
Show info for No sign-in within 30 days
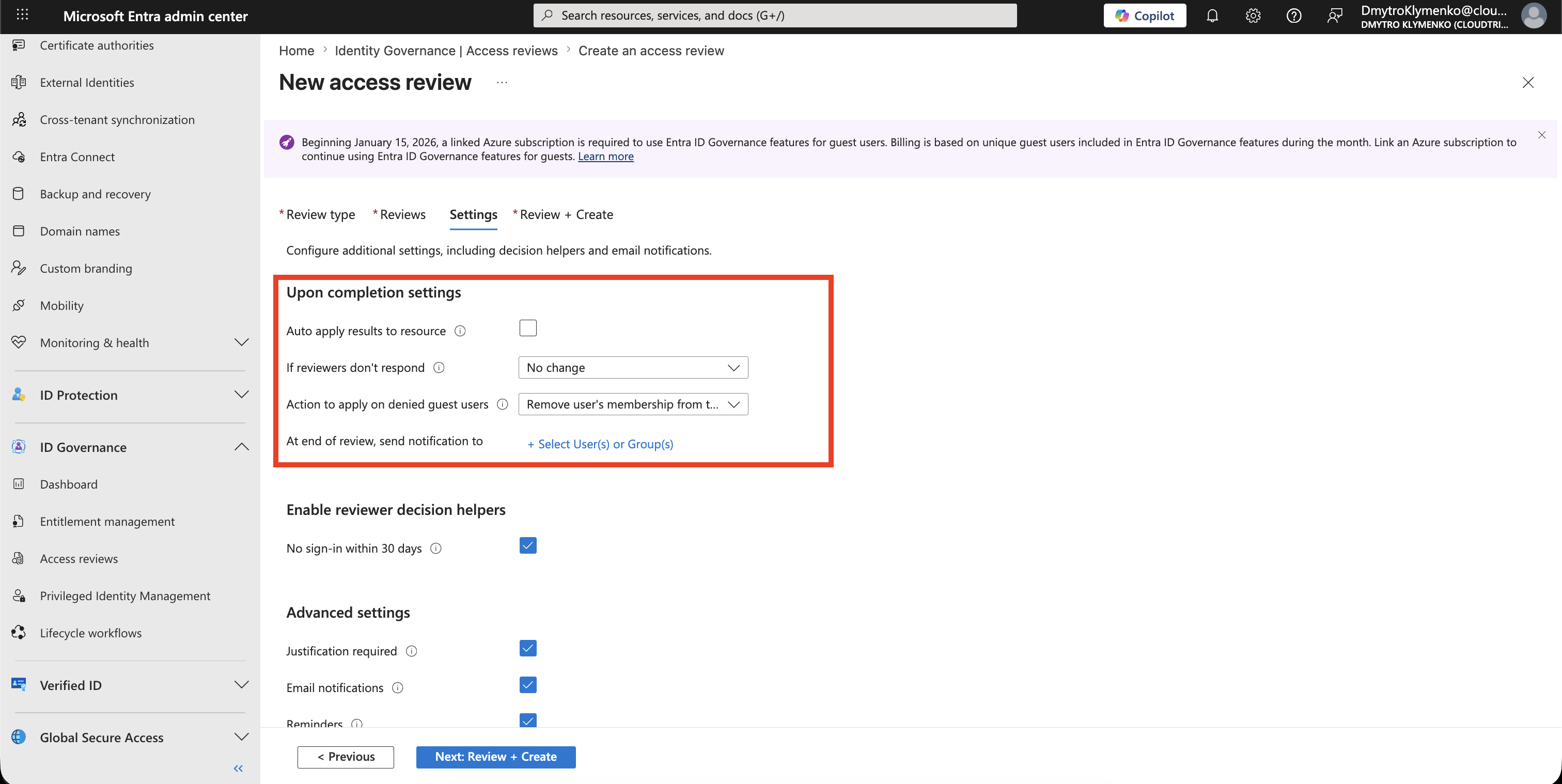[x=436, y=548]
